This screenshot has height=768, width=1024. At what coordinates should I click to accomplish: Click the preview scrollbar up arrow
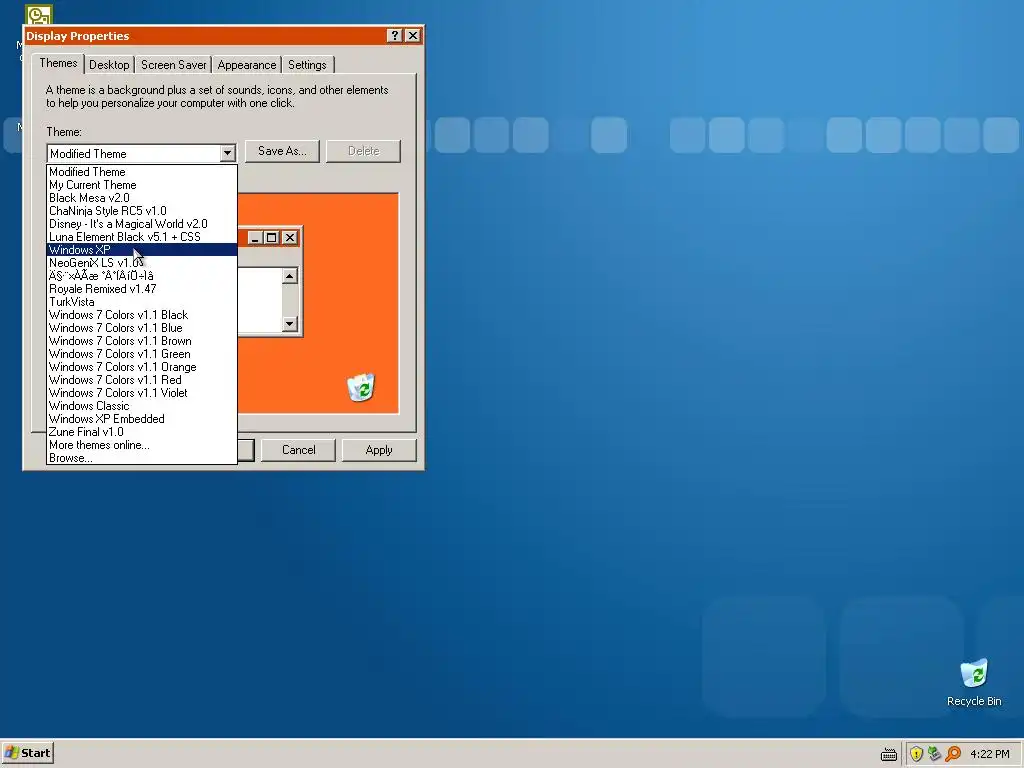pyautogui.click(x=290, y=276)
